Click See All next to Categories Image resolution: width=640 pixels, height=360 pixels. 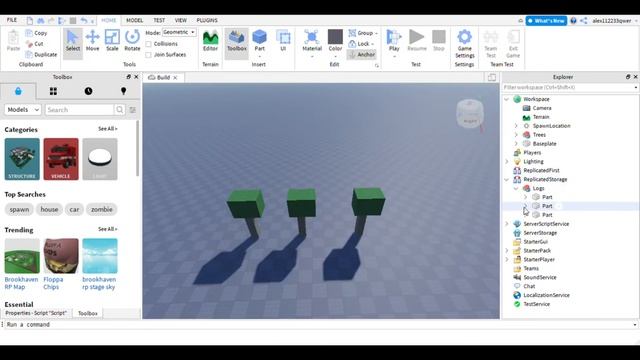click(108, 129)
